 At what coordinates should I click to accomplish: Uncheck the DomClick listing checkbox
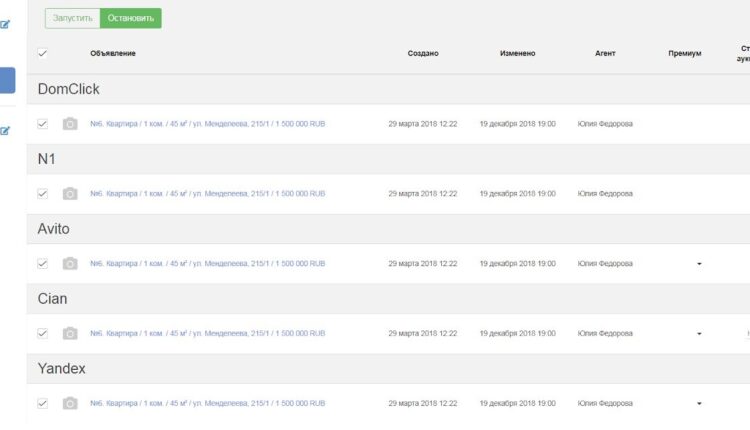point(42,124)
